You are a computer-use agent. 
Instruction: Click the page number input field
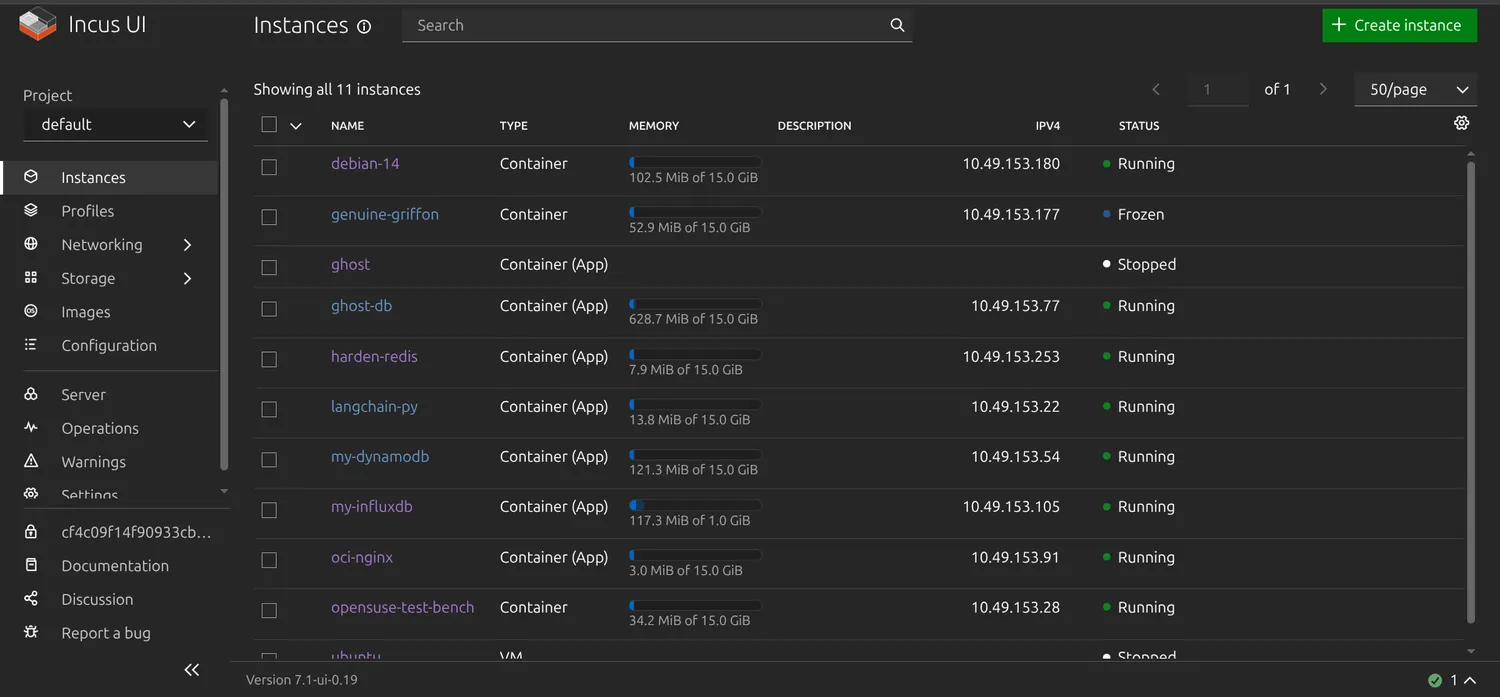[x=1218, y=89]
